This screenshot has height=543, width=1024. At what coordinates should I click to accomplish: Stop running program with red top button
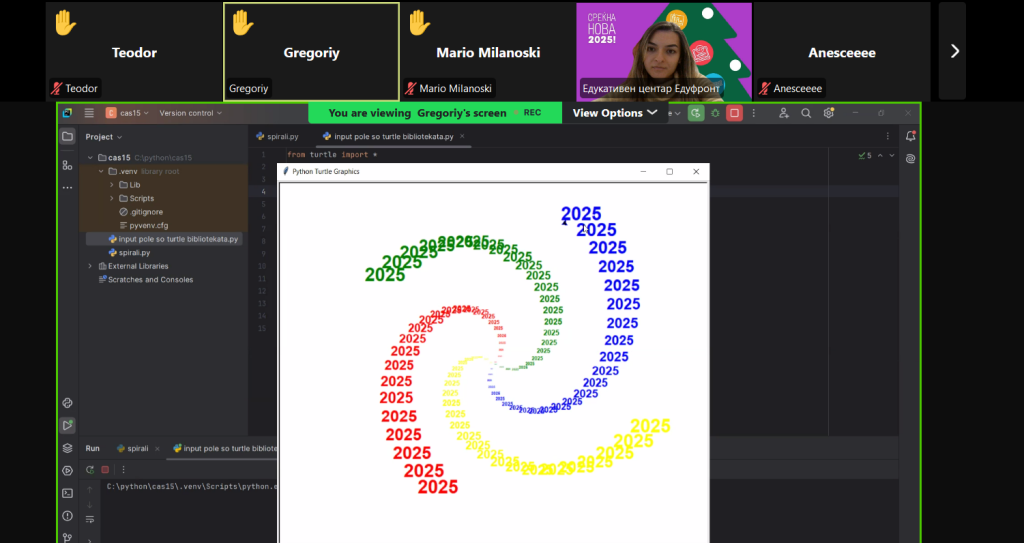735,113
